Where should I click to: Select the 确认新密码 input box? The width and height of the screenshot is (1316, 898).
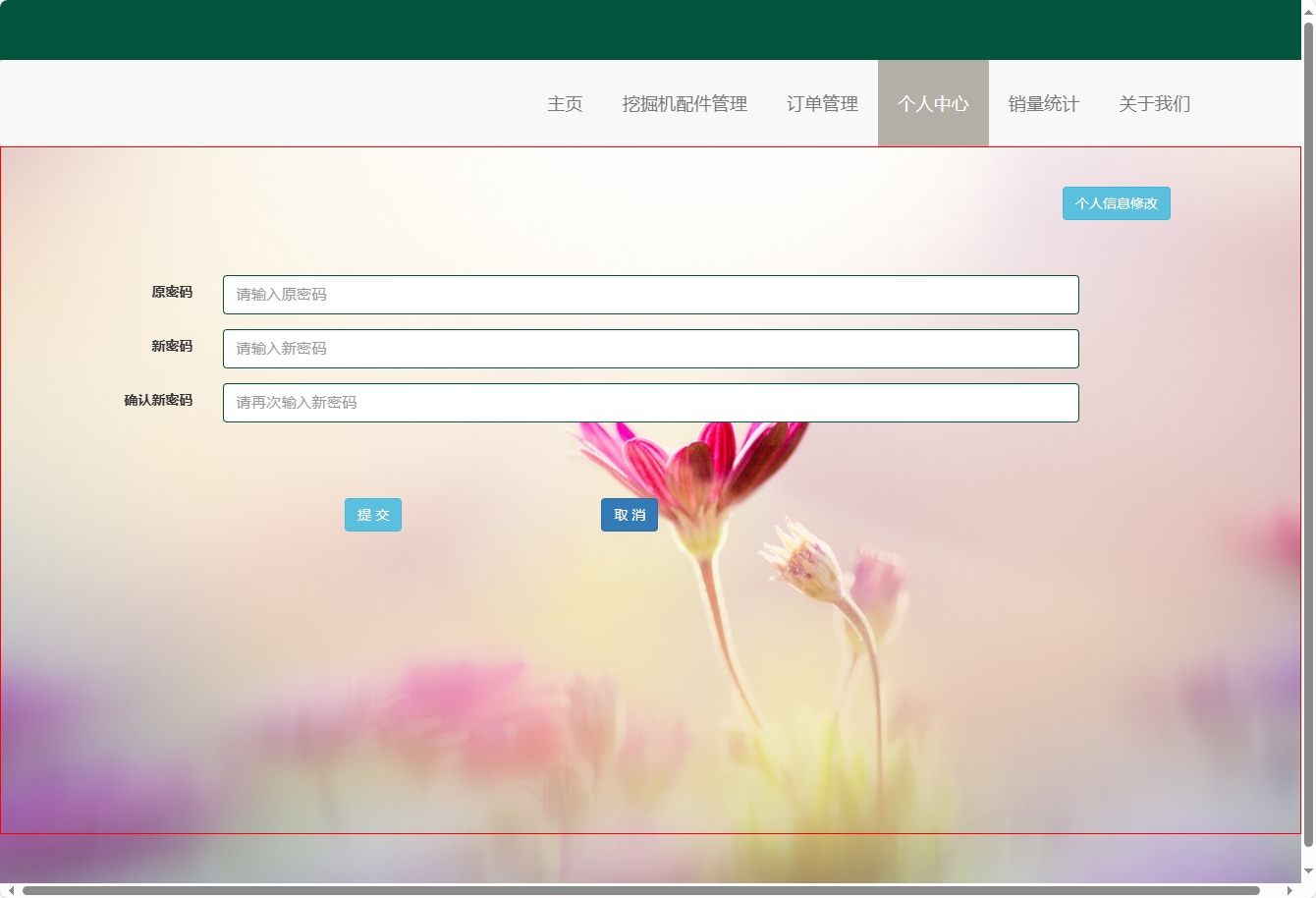pyautogui.click(x=650, y=403)
